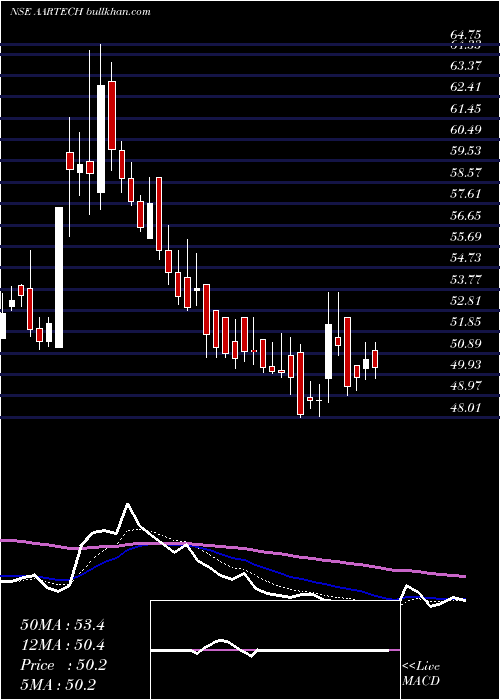Click the <<Live MACD label

[421, 674]
